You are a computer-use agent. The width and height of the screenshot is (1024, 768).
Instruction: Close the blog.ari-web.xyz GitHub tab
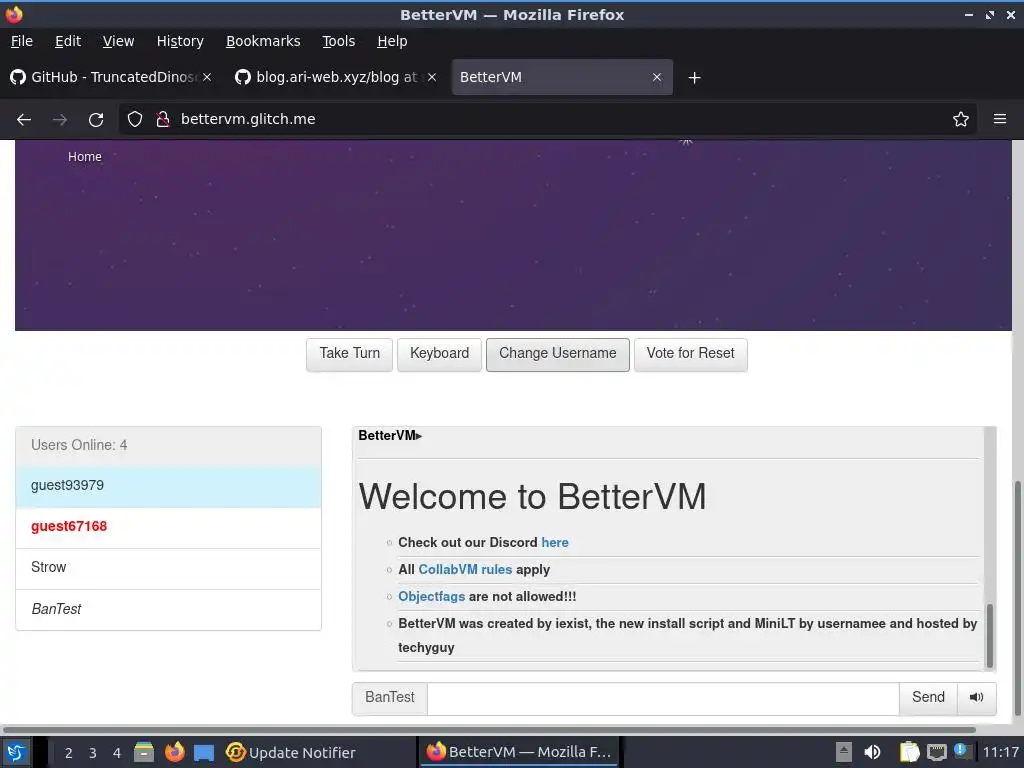click(432, 78)
